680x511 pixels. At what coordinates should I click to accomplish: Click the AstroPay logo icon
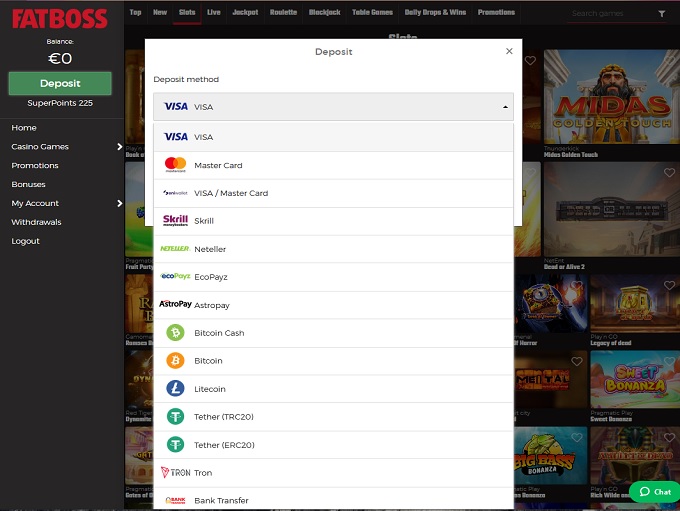point(175,304)
